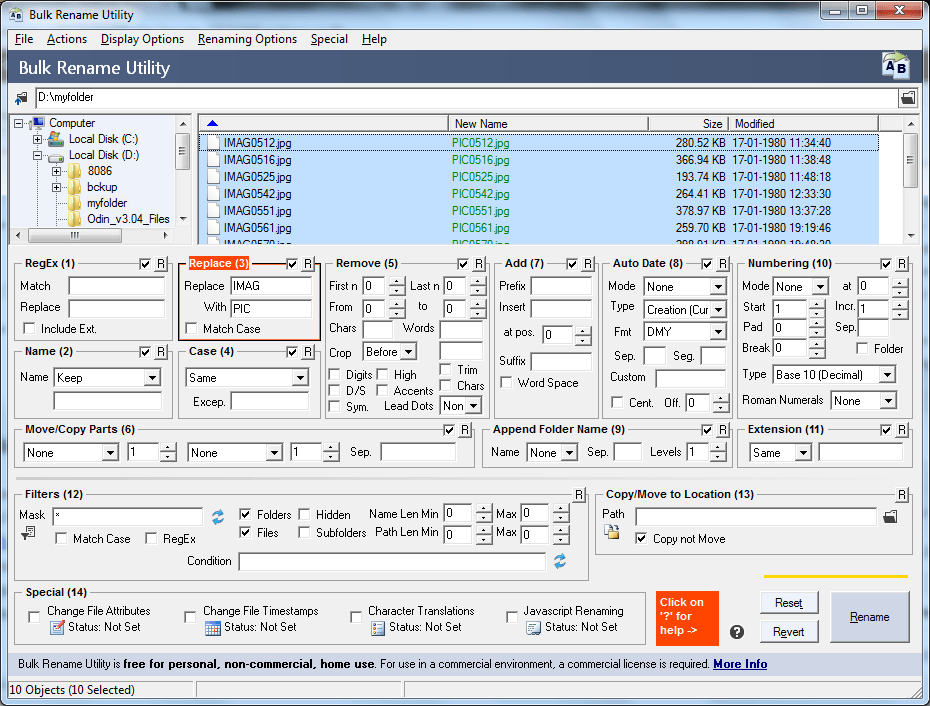Viewport: 930px width, 706px height.
Task: Click the file list vertical scrollbar thumb
Action: click(910, 160)
